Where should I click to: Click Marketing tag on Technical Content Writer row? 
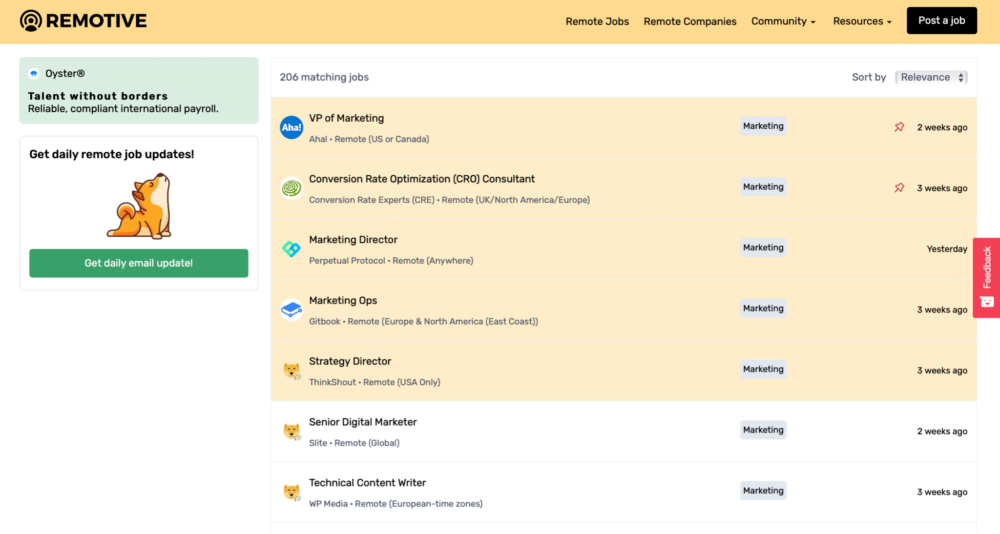[763, 490]
